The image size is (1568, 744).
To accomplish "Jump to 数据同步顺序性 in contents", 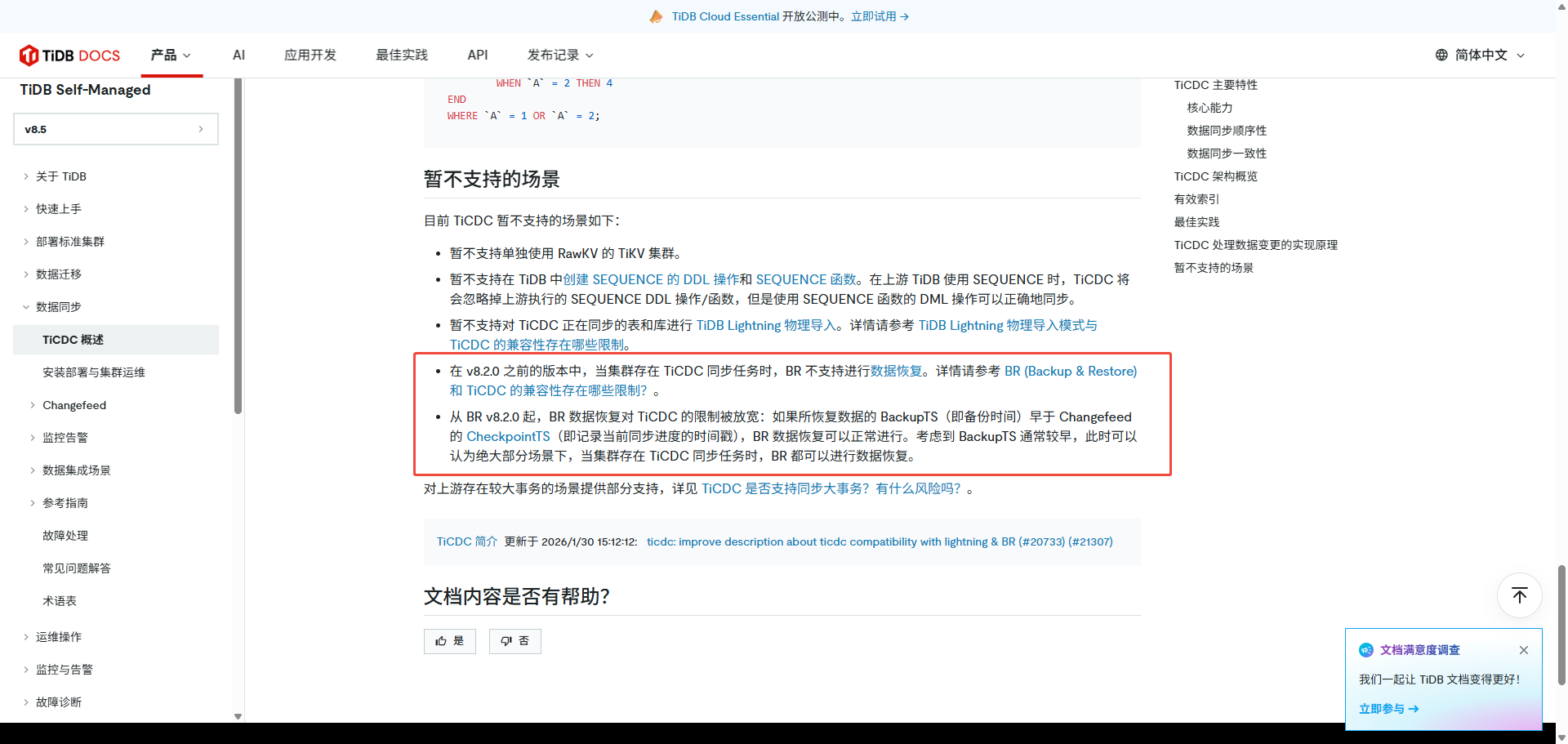I will coord(1227,131).
